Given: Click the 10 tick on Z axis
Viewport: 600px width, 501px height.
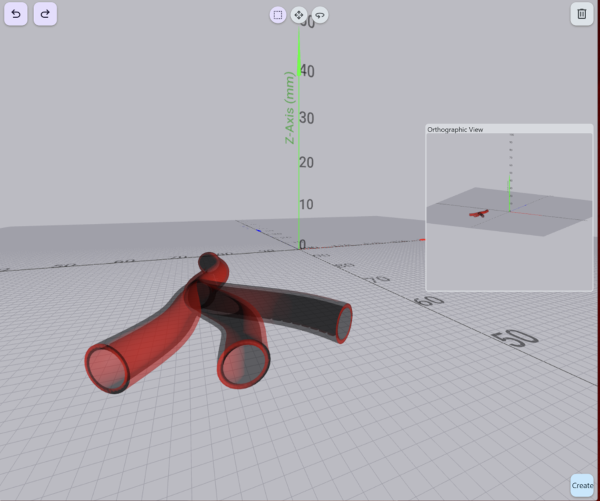Looking at the screenshot, I should coord(307,204).
